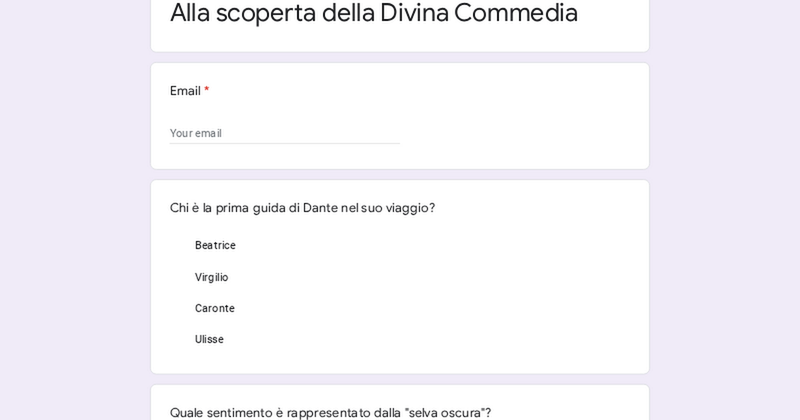This screenshot has height=420, width=800.
Task: Click the red required asterisk beside Email
Action: [x=207, y=91]
